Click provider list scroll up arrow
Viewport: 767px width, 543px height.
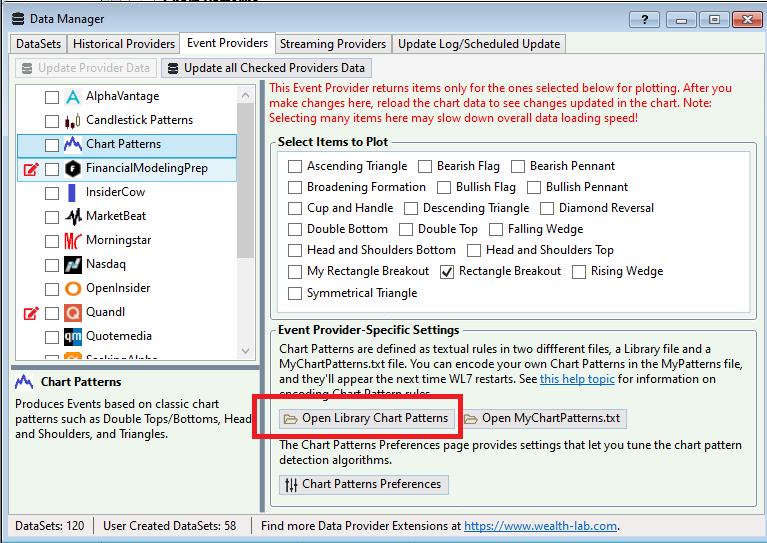pyautogui.click(x=246, y=95)
